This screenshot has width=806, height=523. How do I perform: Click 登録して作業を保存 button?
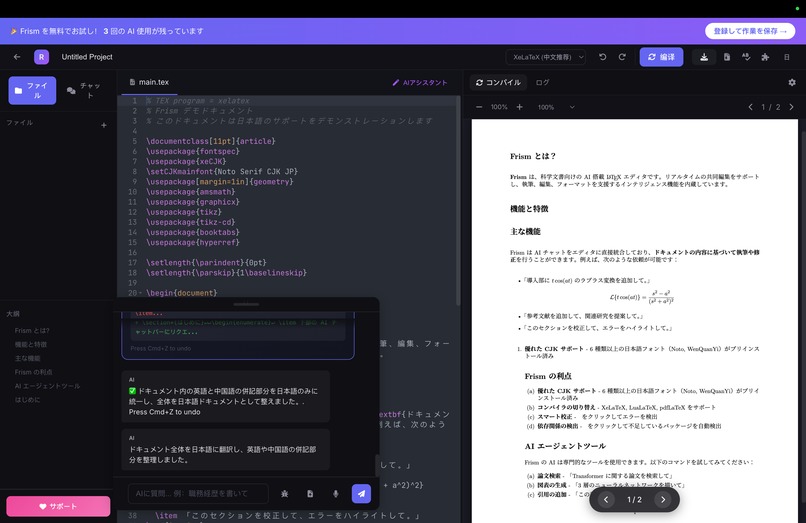point(750,31)
